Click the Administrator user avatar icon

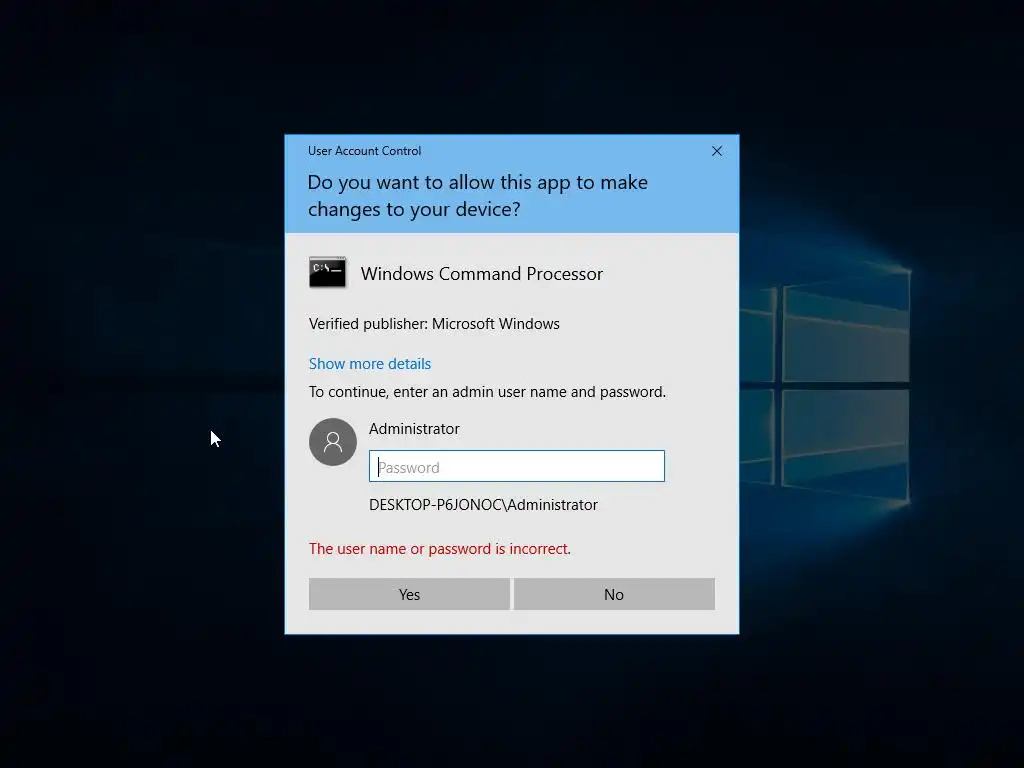[x=332, y=442]
